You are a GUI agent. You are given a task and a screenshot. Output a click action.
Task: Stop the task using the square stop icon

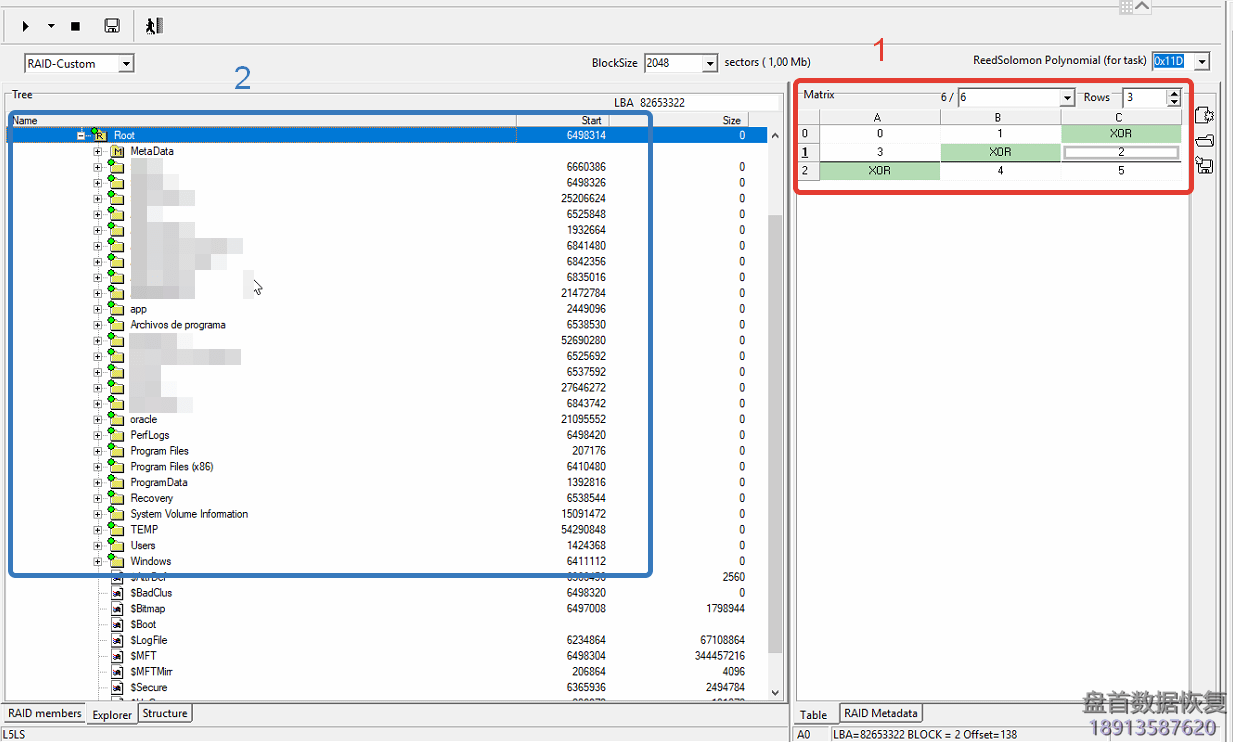pos(74,25)
